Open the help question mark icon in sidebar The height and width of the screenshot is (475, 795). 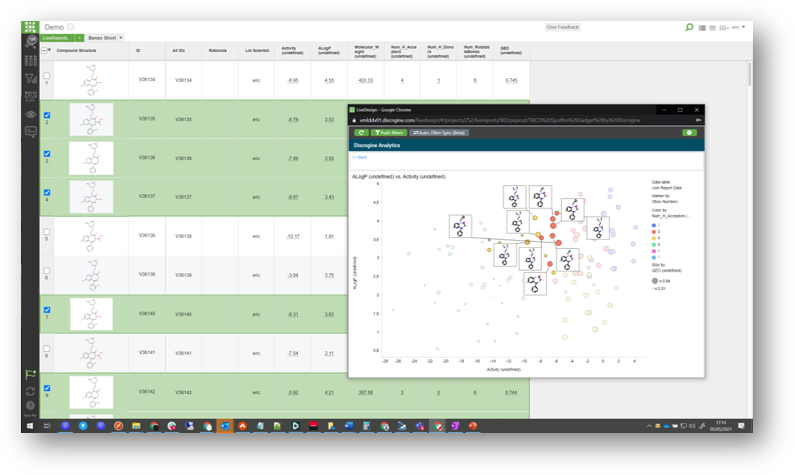[x=30, y=406]
